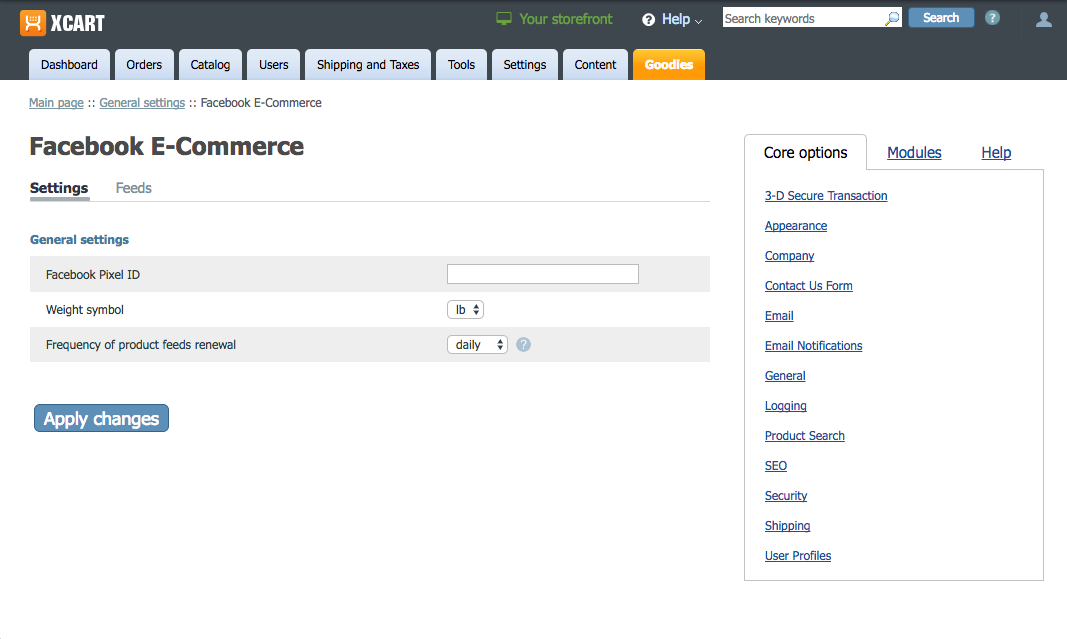This screenshot has height=639, width=1067.
Task: Click the search magnifier icon
Action: 892,18
